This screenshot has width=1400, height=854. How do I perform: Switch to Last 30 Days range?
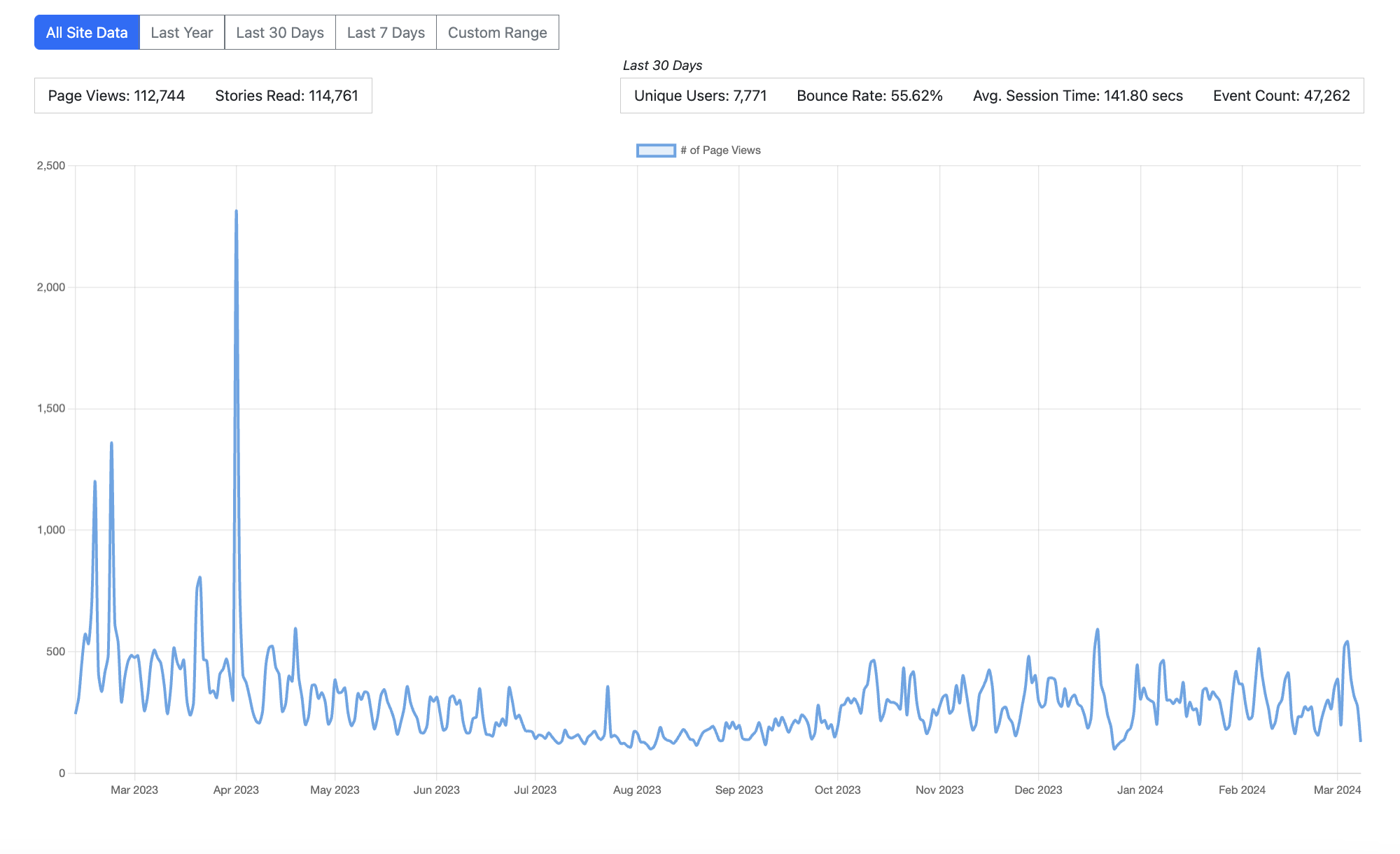(x=280, y=33)
